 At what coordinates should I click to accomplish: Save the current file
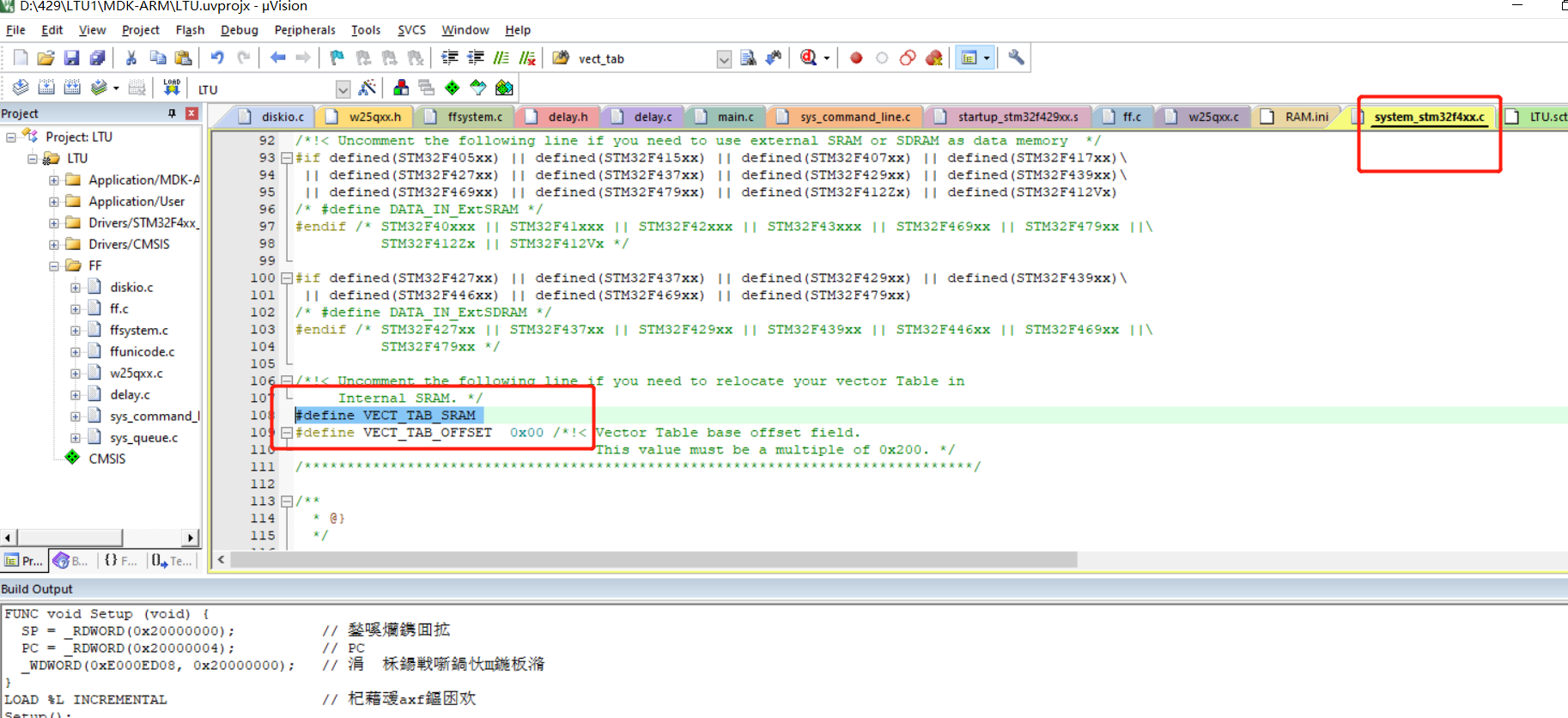tap(72, 58)
